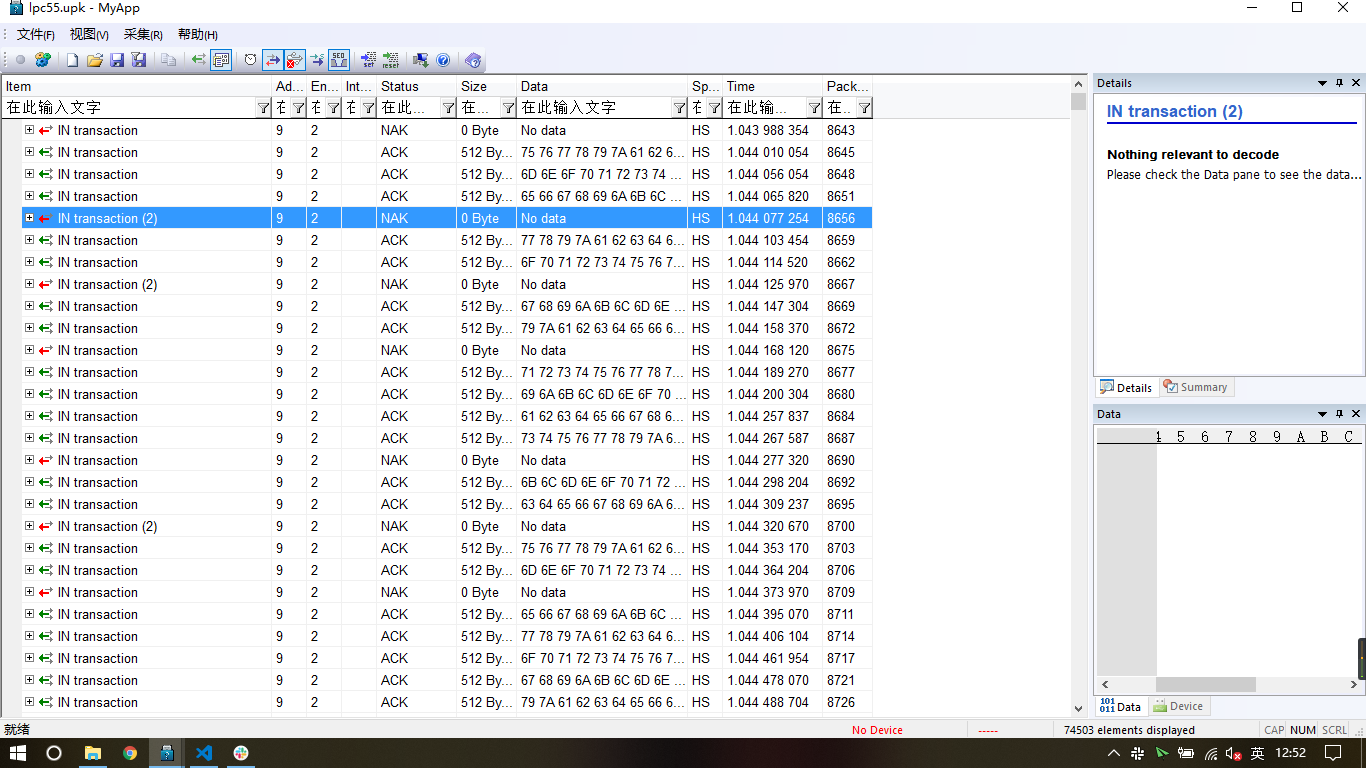Screen dimensions: 1366x768
Task: Save the capture with the floppy disk icon
Action: click(117, 60)
